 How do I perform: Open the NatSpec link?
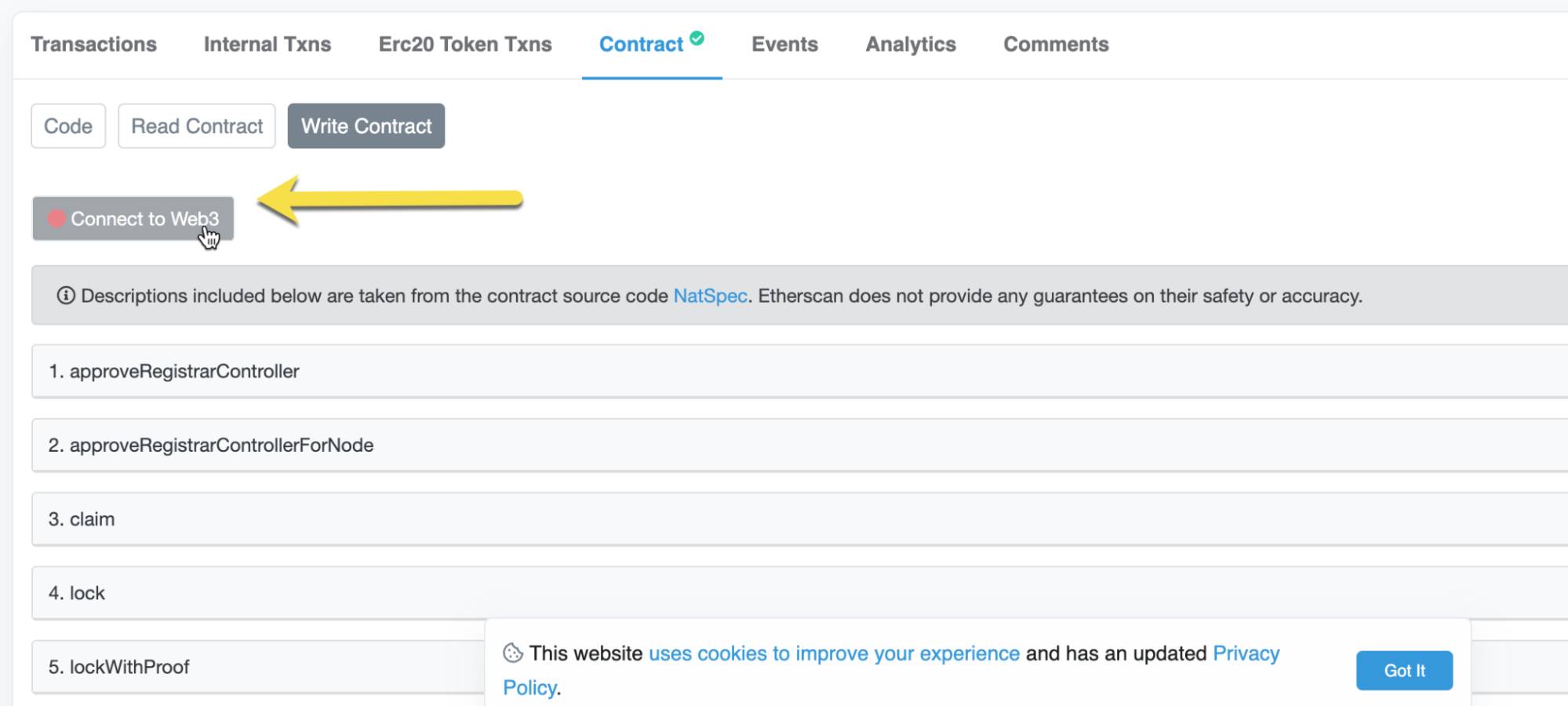[x=710, y=296]
